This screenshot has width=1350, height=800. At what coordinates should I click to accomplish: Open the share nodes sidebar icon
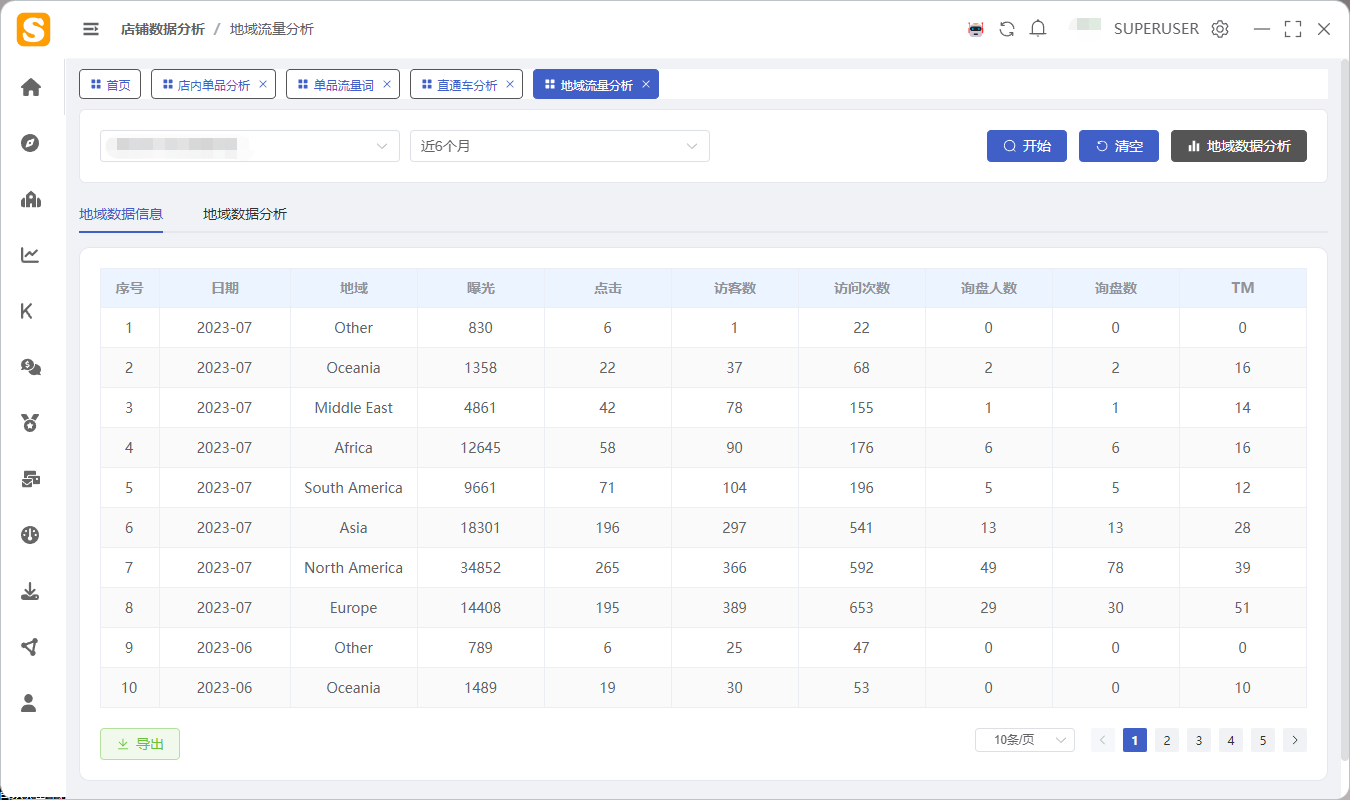coord(30,647)
